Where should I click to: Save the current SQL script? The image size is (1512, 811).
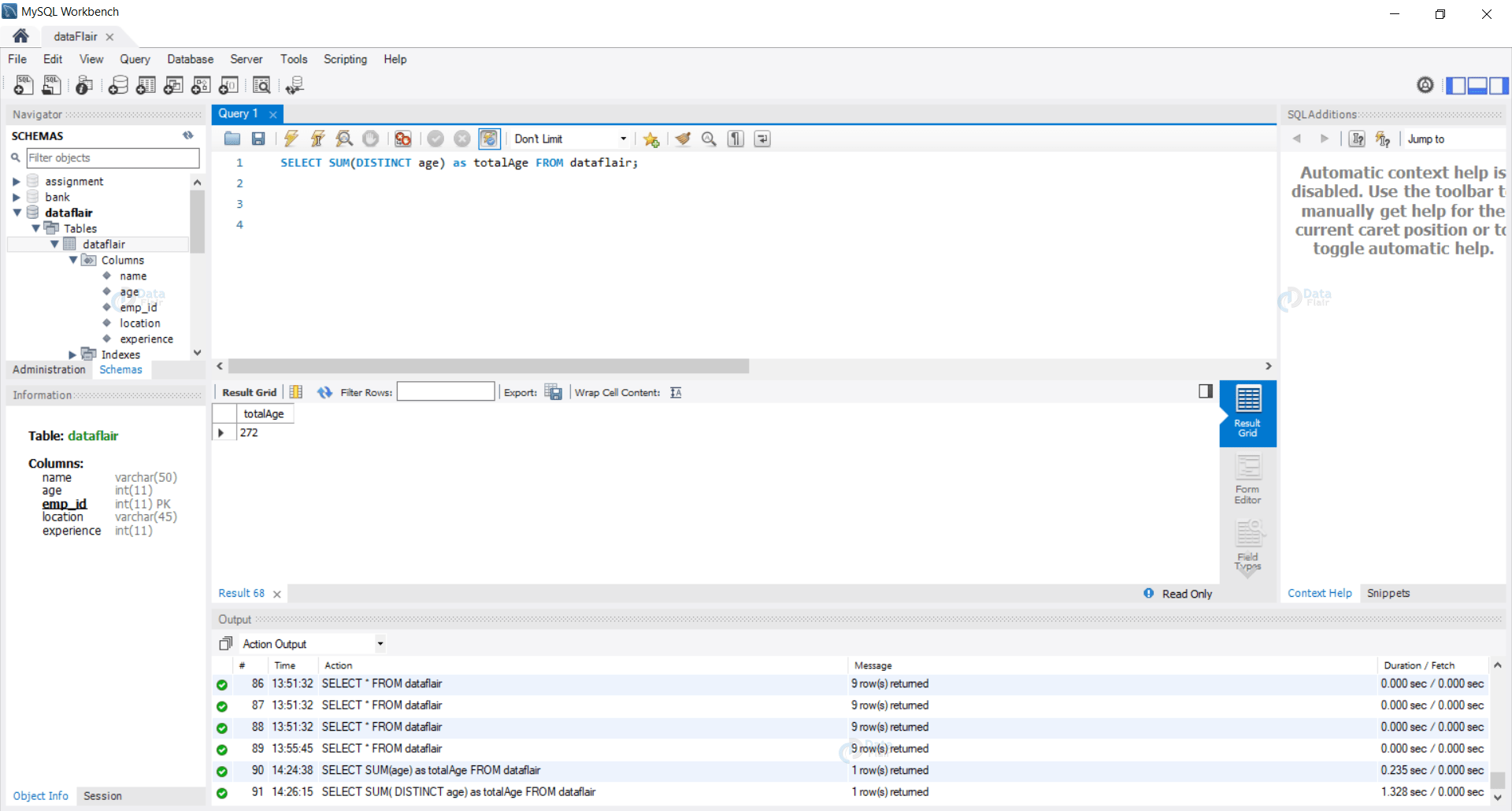tap(258, 139)
